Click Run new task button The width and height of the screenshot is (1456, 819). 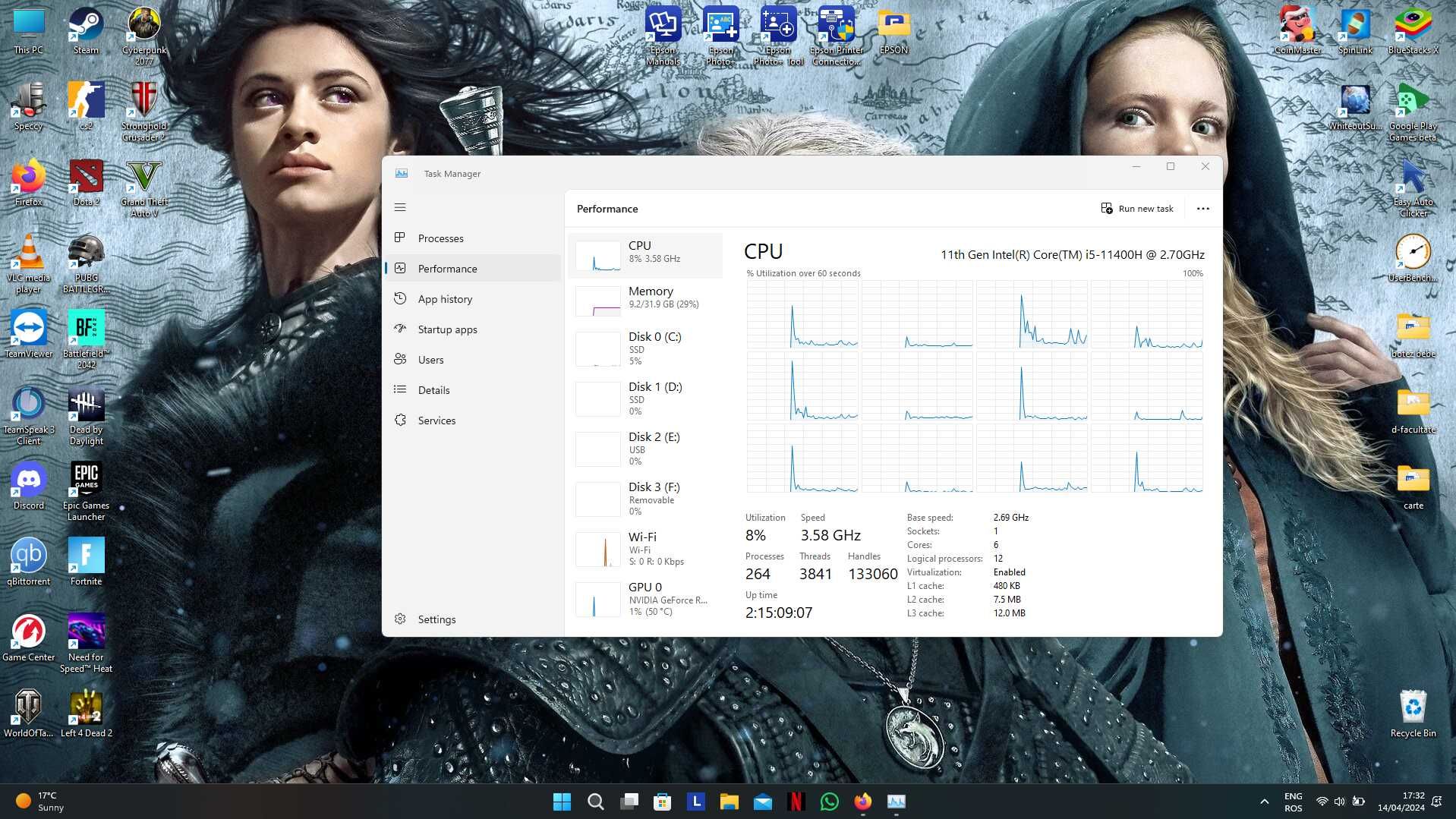(1137, 209)
